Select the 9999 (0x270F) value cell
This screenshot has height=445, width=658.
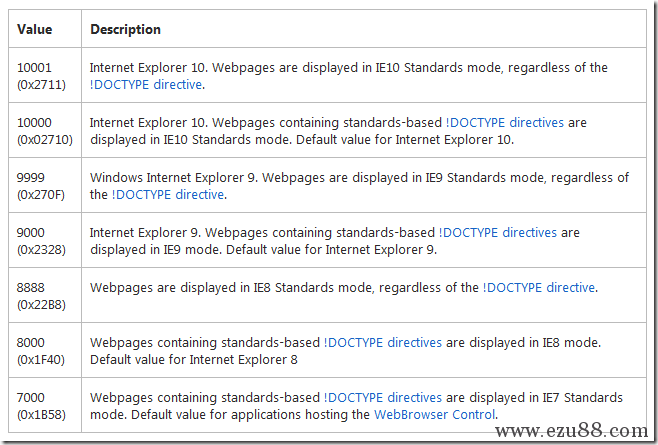[x=45, y=185]
